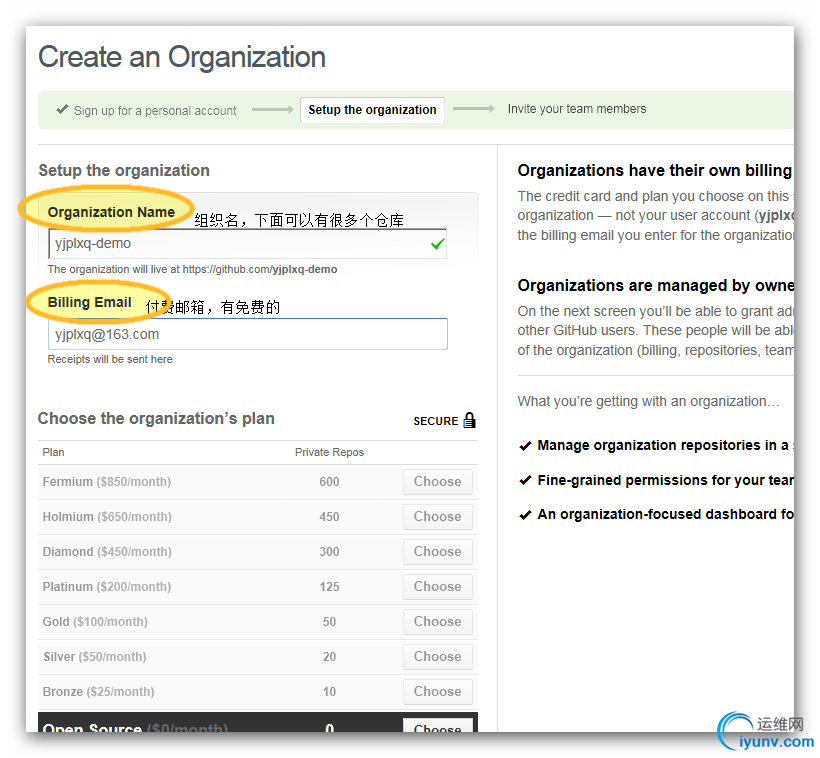
Task: Click the secure padlock icon
Action: click(470, 420)
